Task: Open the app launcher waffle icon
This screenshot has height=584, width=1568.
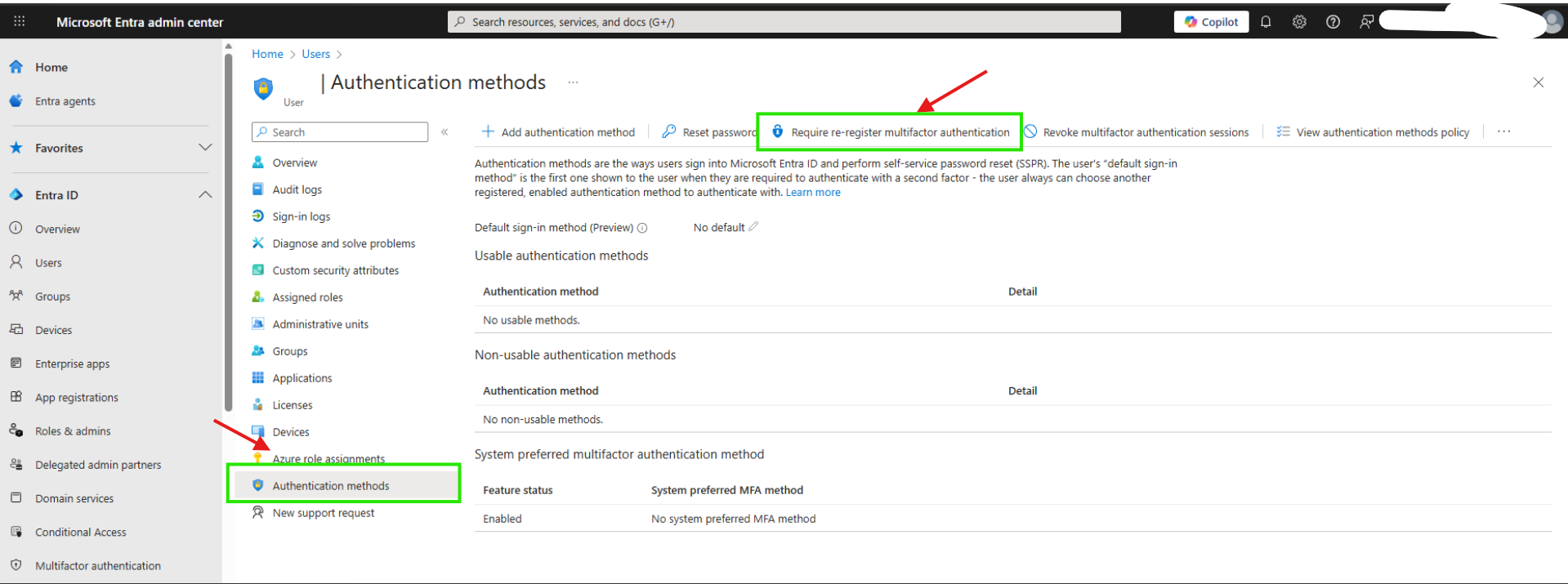Action: point(20,21)
